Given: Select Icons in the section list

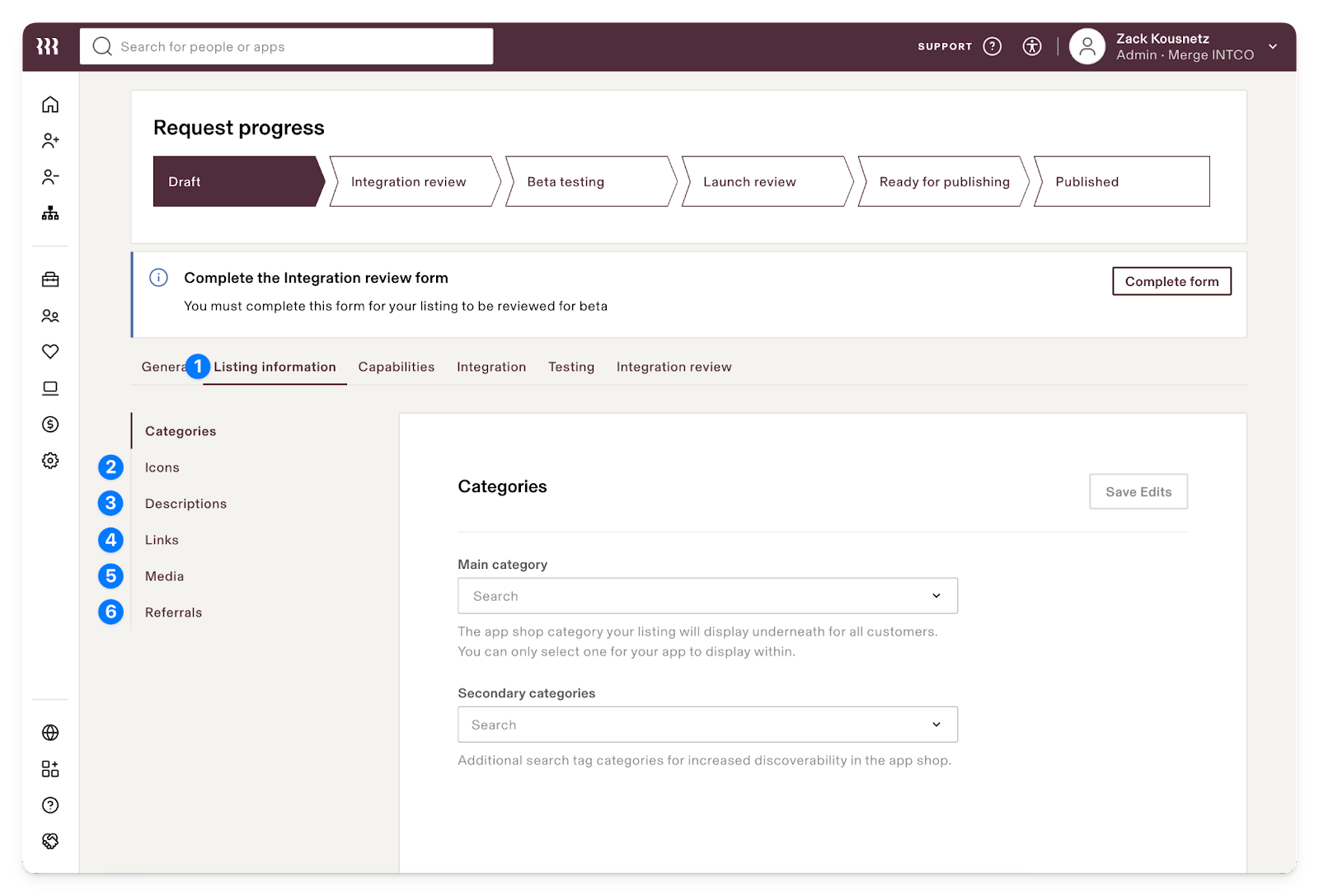Looking at the screenshot, I should (x=162, y=467).
